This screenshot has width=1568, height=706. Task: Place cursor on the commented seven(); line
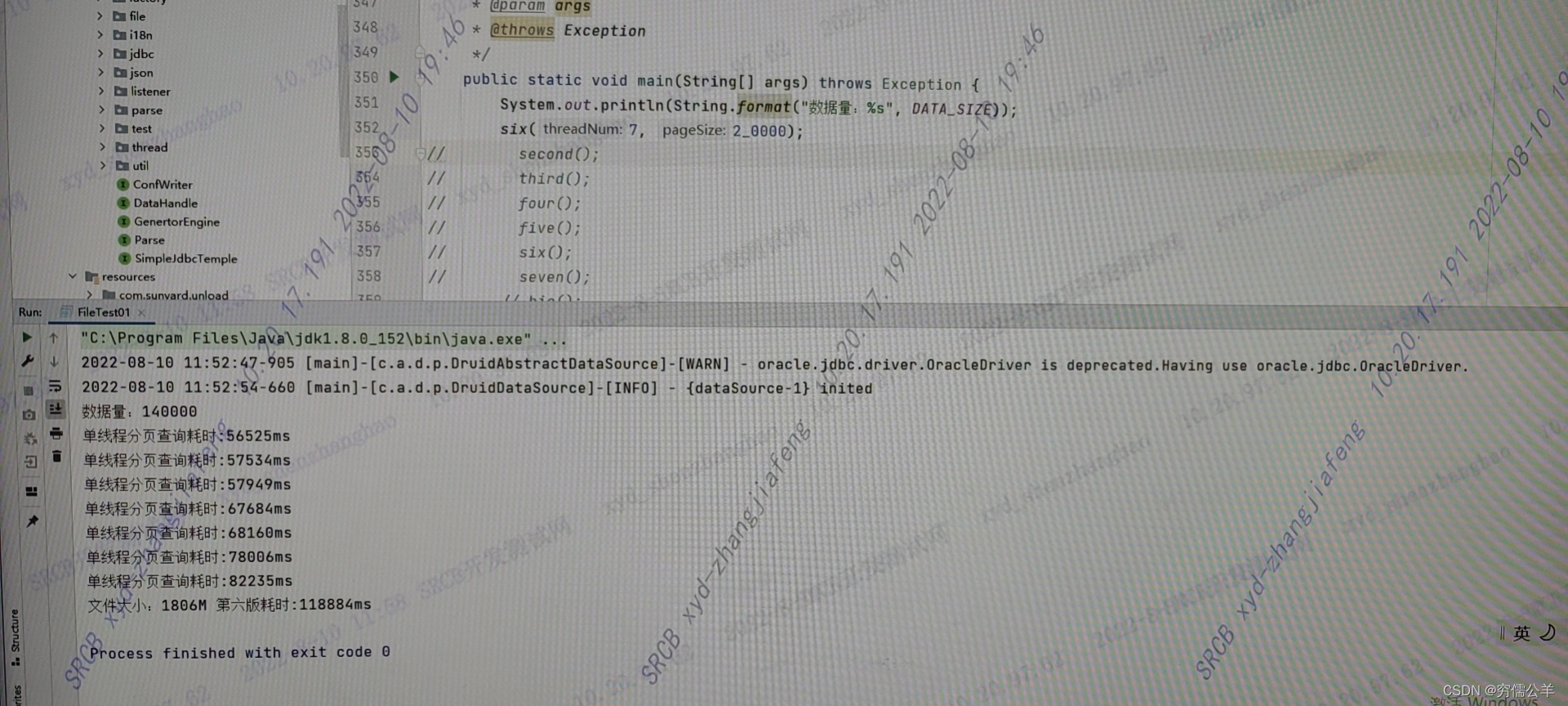[x=554, y=277]
